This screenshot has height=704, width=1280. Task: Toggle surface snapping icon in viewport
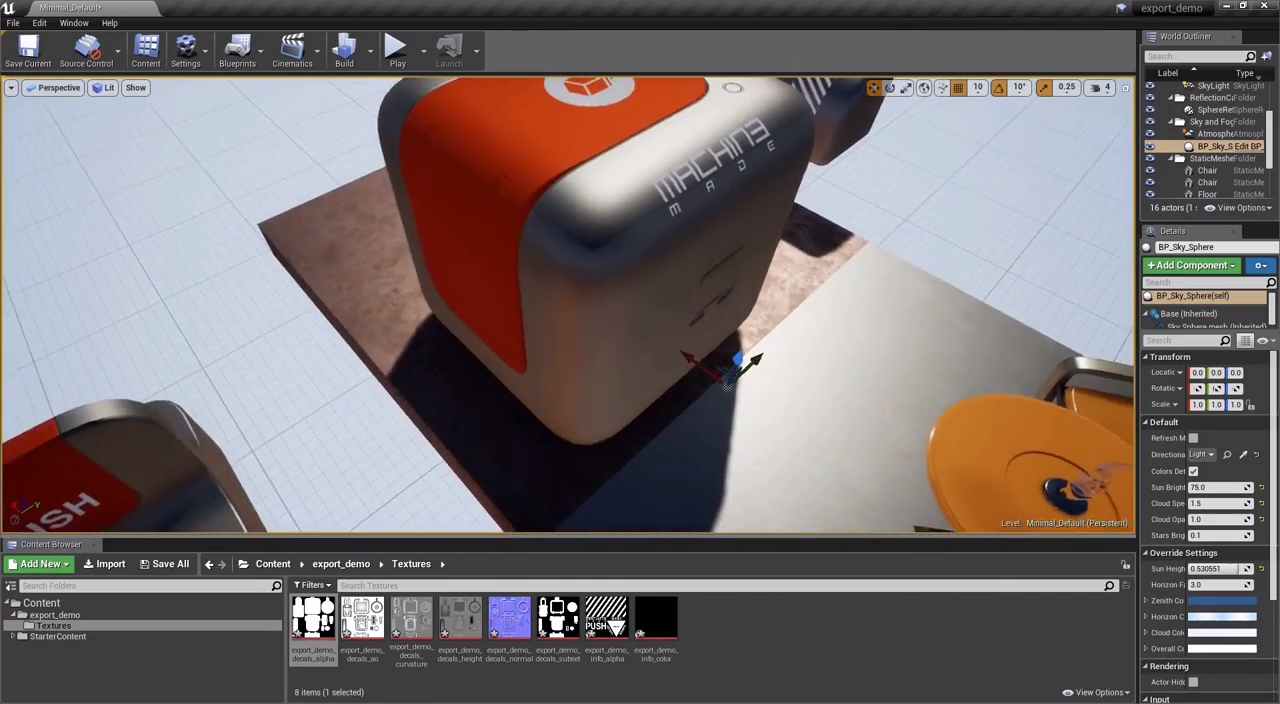(942, 88)
